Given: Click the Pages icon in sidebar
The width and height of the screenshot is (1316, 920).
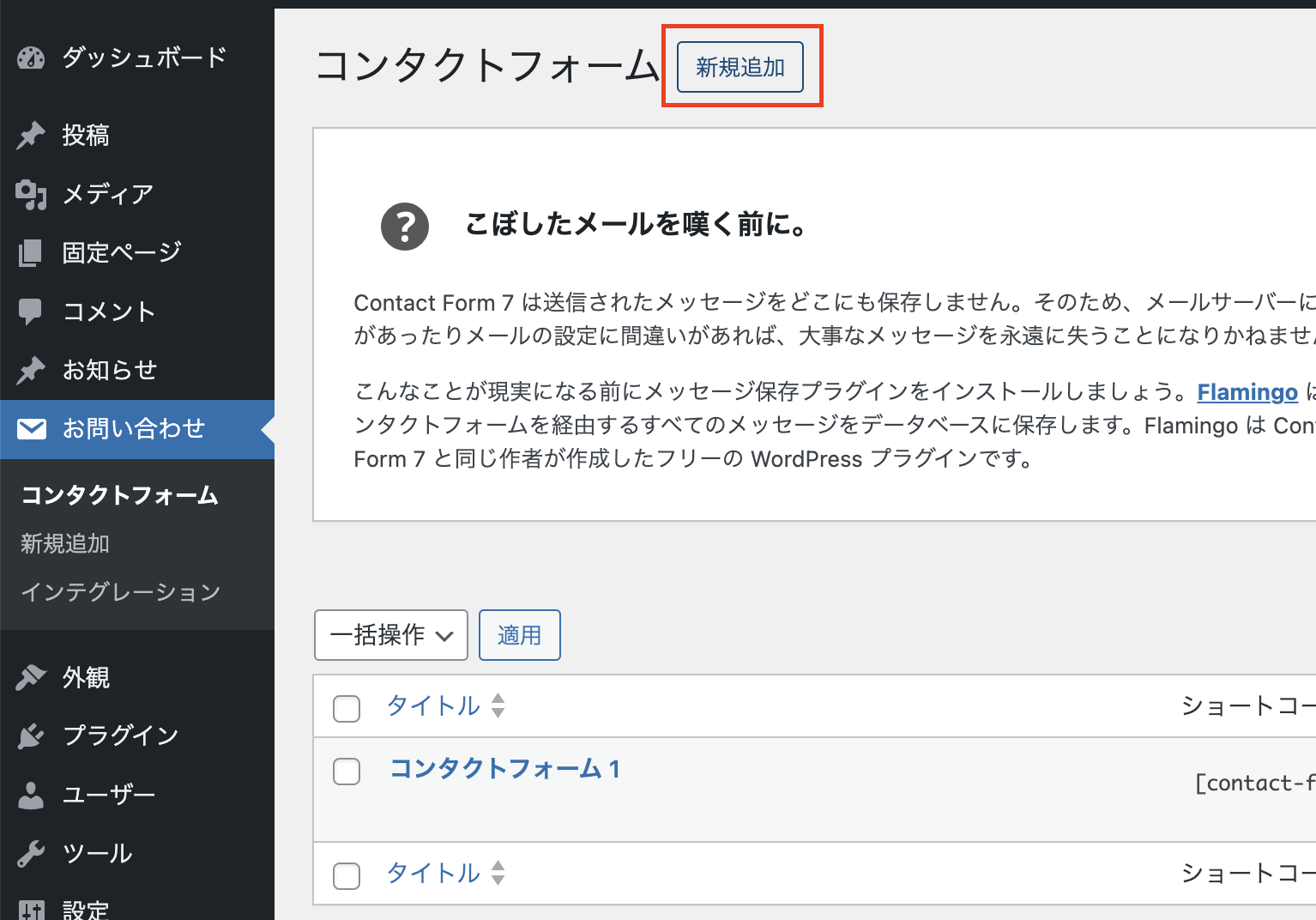Looking at the screenshot, I should pos(31,253).
